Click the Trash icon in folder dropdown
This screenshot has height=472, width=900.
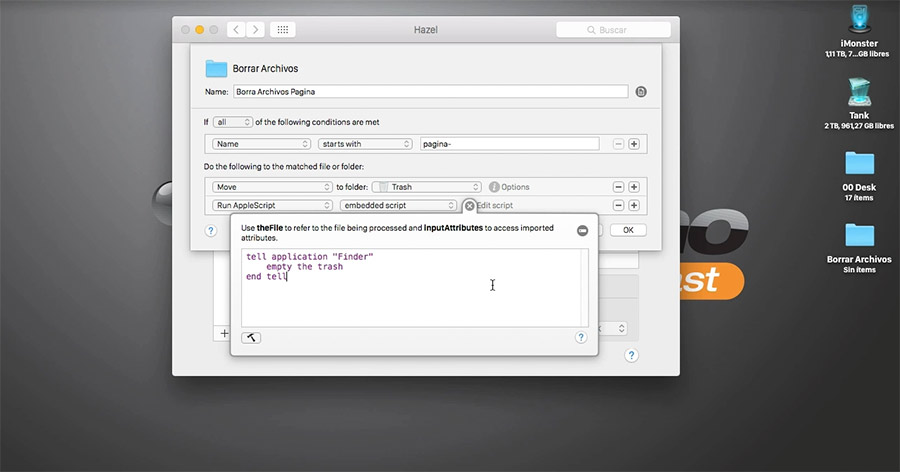click(383, 187)
